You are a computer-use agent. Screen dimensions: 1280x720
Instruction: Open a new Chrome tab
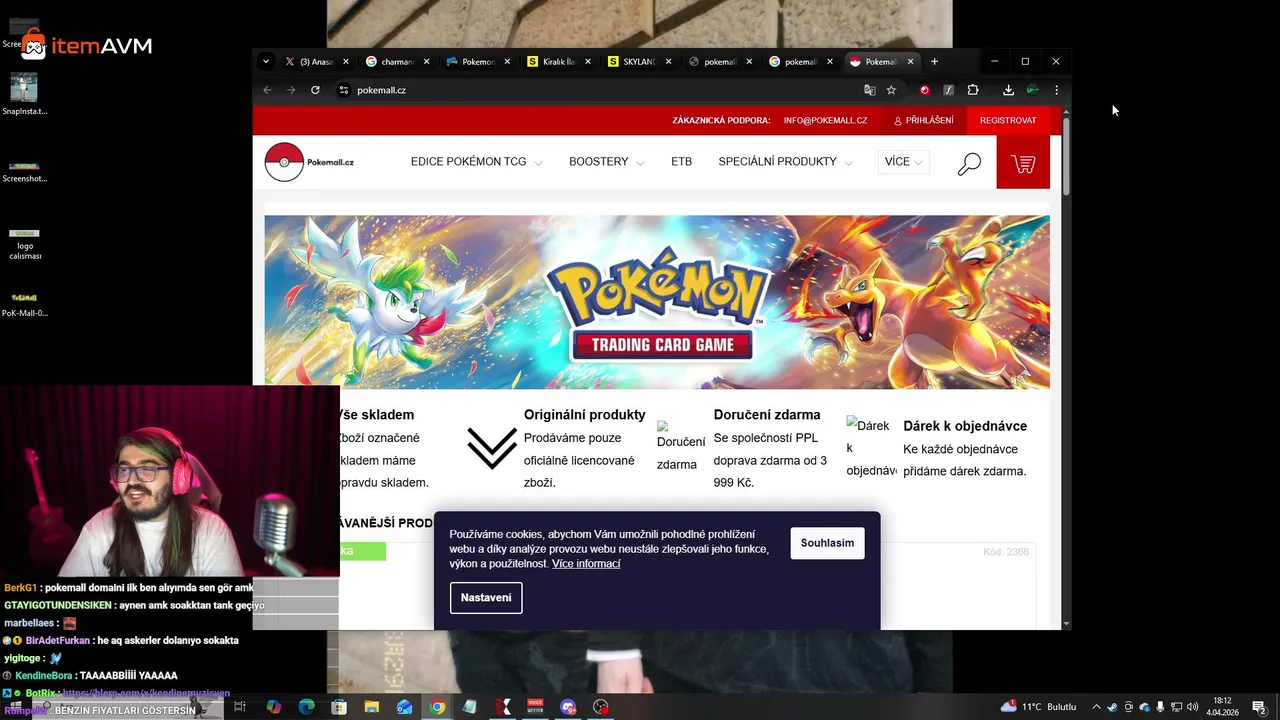pos(934,61)
